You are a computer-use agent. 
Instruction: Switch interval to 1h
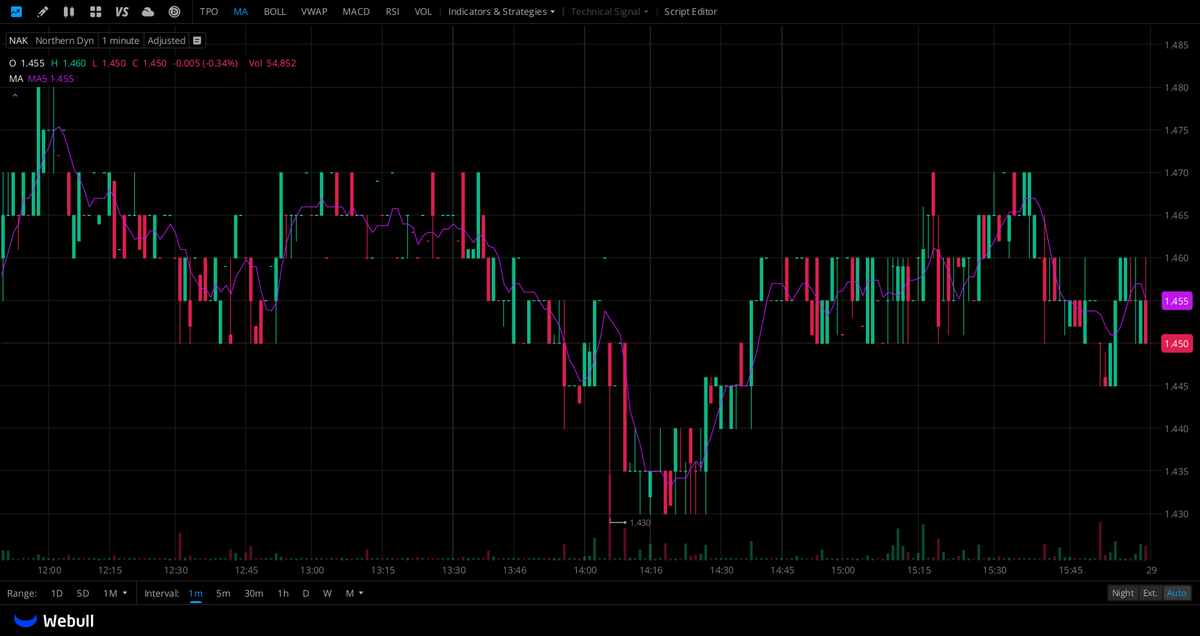click(283, 593)
